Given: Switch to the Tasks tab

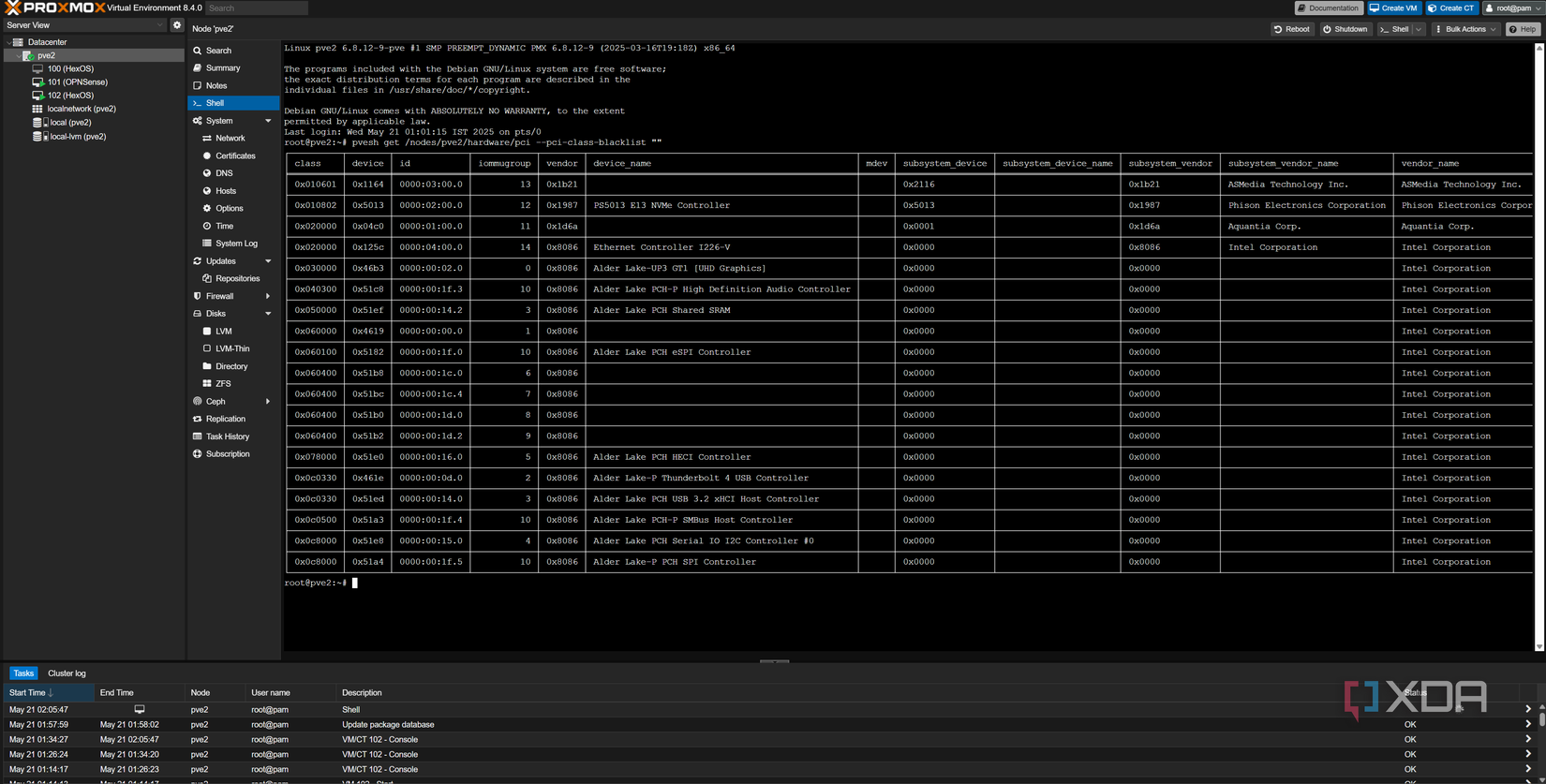Looking at the screenshot, I should pyautogui.click(x=23, y=673).
